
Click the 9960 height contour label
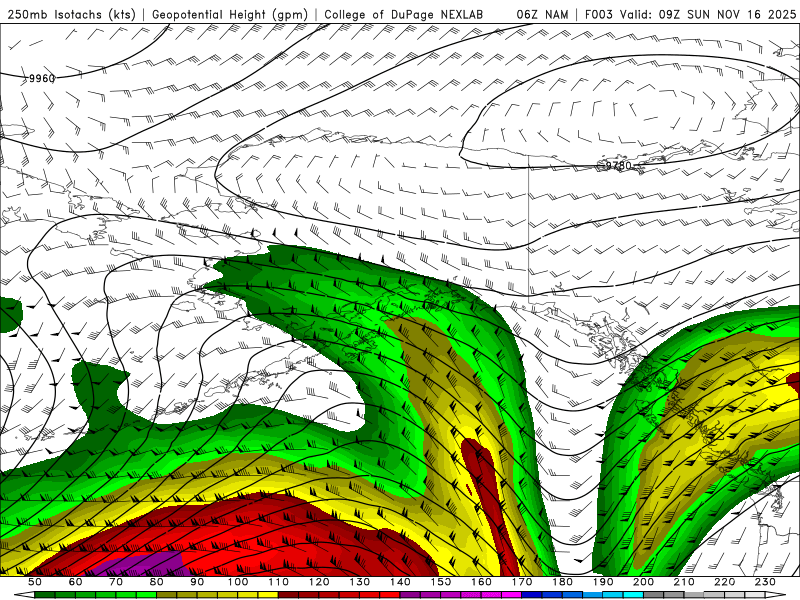click(42, 78)
